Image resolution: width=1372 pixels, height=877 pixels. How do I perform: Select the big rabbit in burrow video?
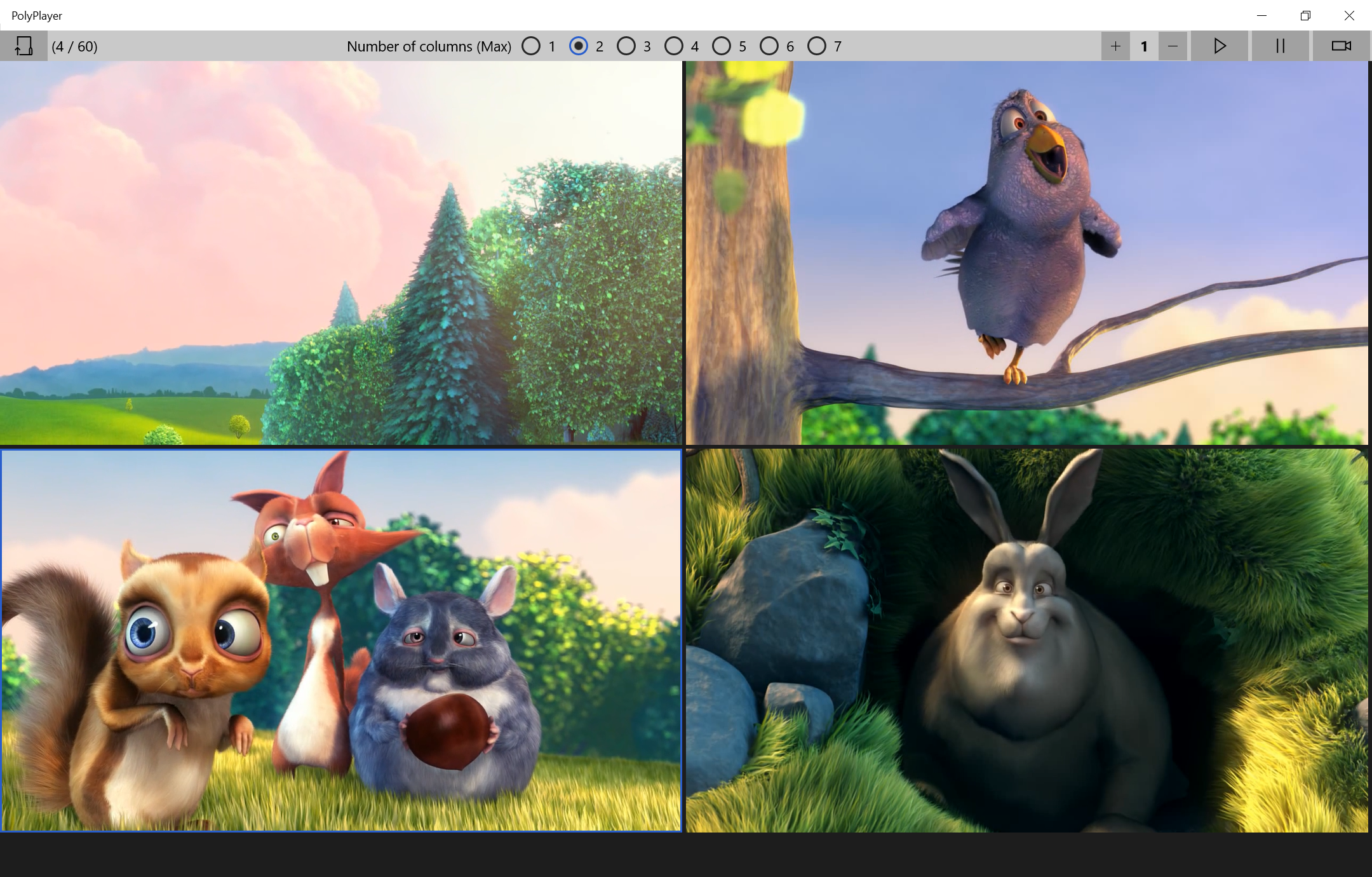coord(1026,640)
